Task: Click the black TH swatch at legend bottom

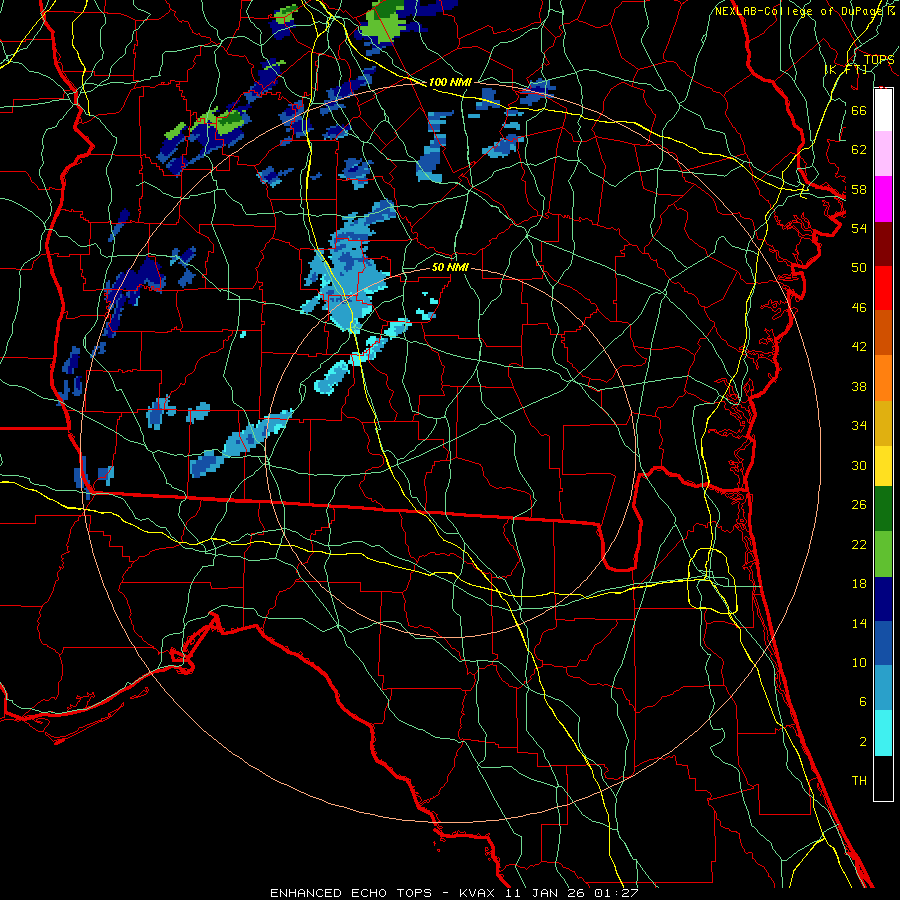Action: (x=883, y=778)
